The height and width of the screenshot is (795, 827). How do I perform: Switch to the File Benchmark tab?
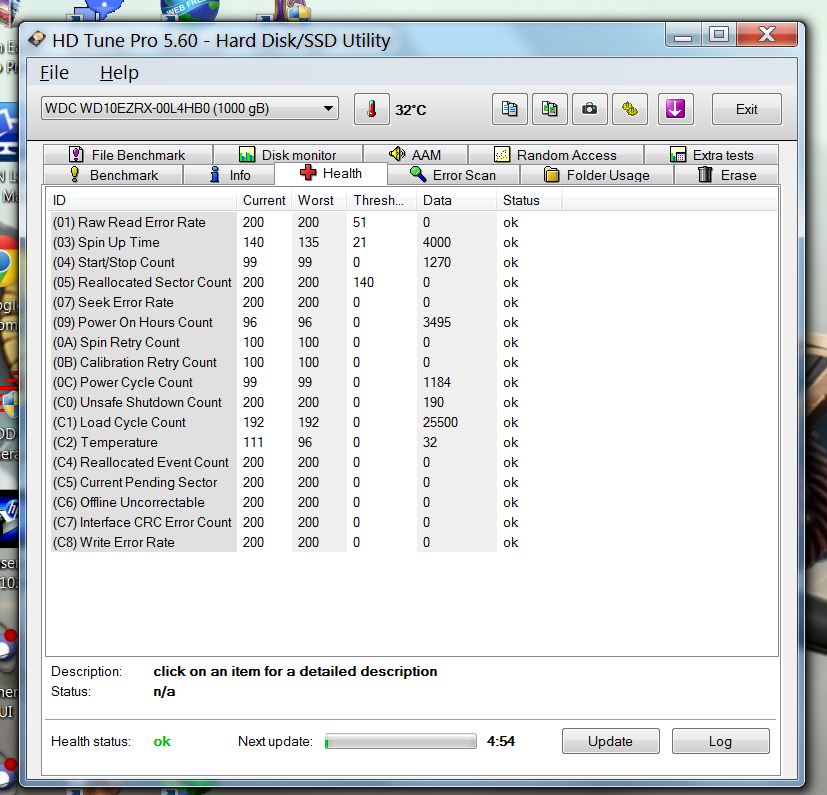(128, 155)
